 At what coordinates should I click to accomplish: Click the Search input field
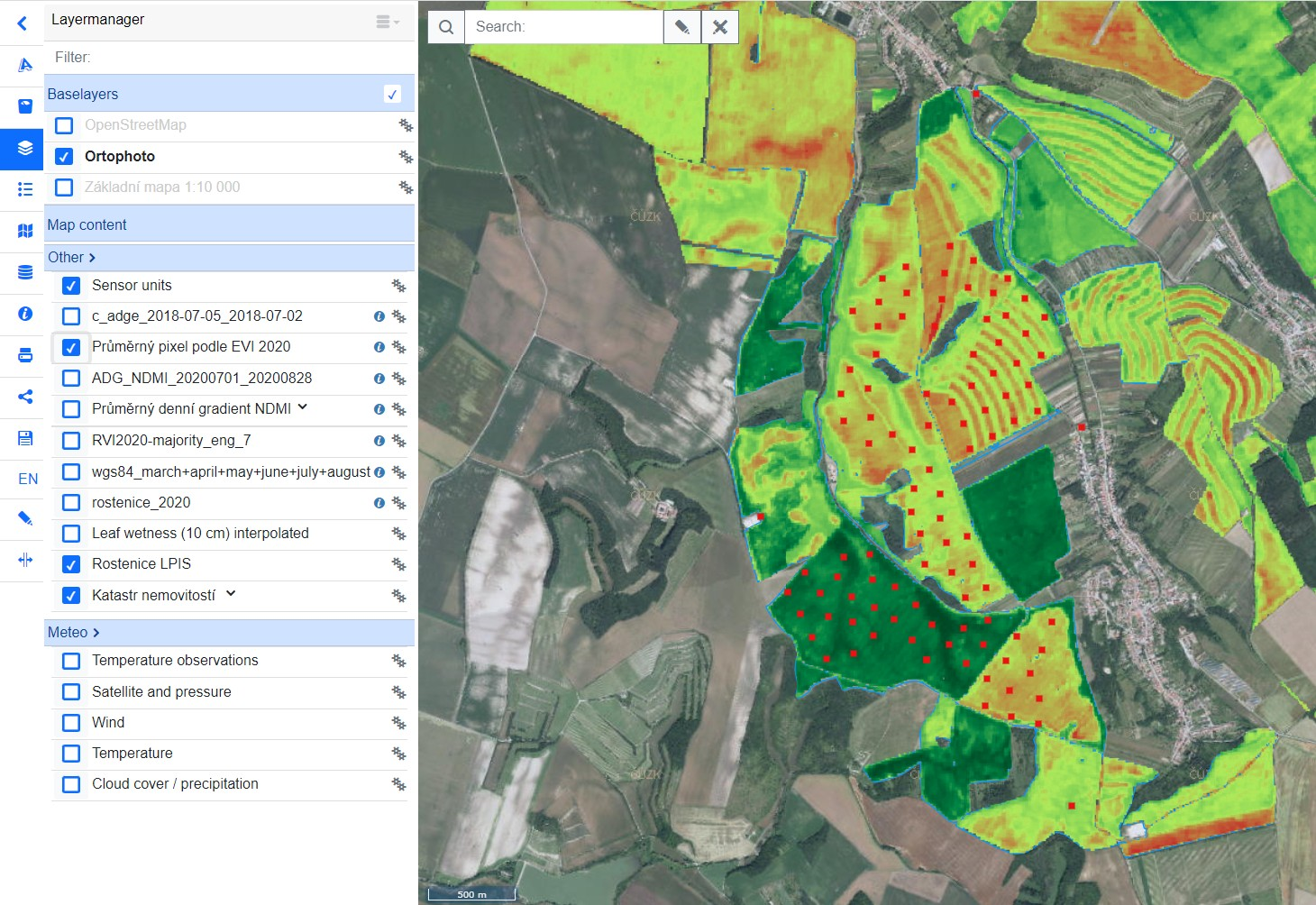point(563,27)
